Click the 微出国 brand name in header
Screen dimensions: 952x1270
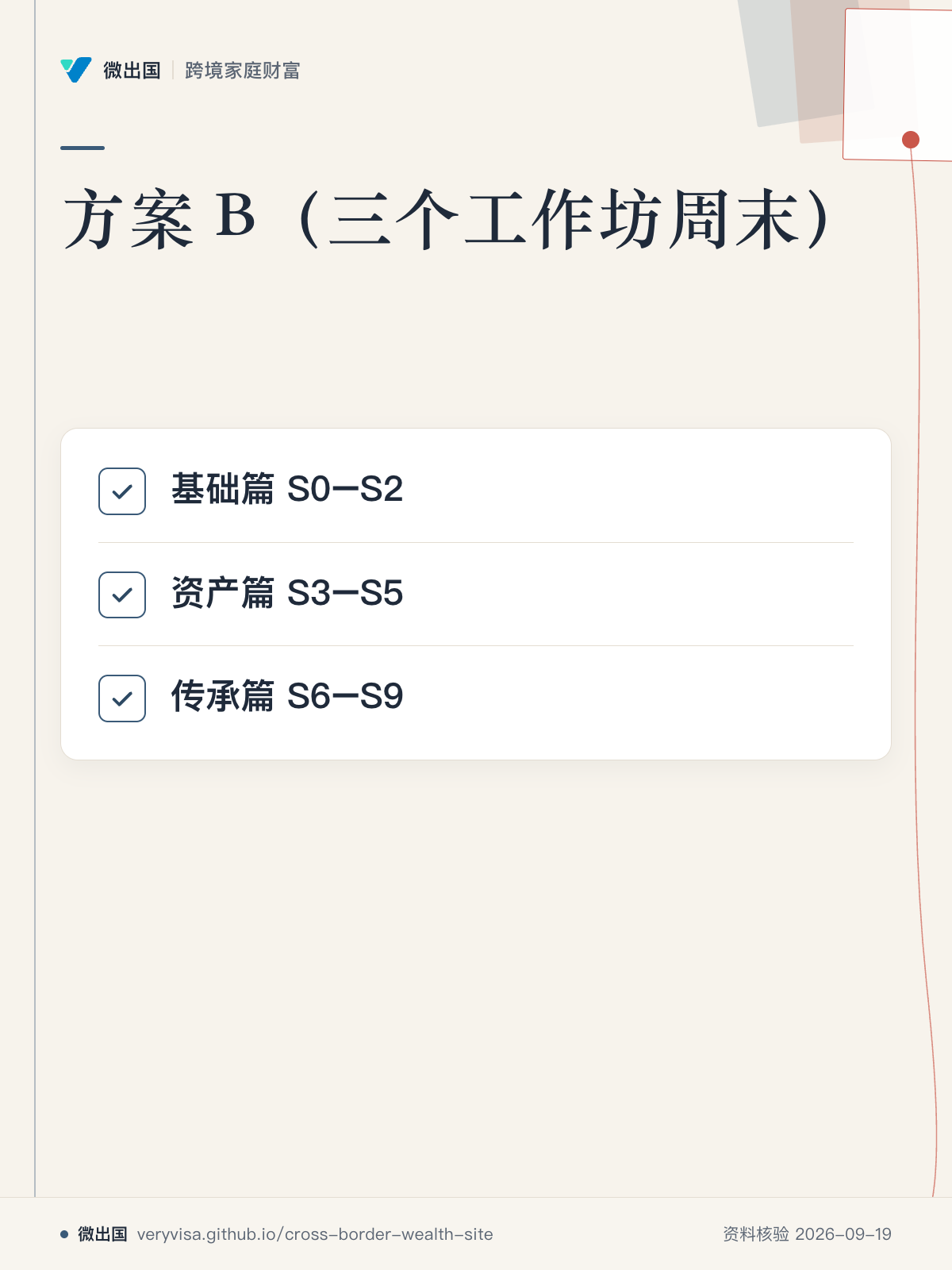pos(132,71)
